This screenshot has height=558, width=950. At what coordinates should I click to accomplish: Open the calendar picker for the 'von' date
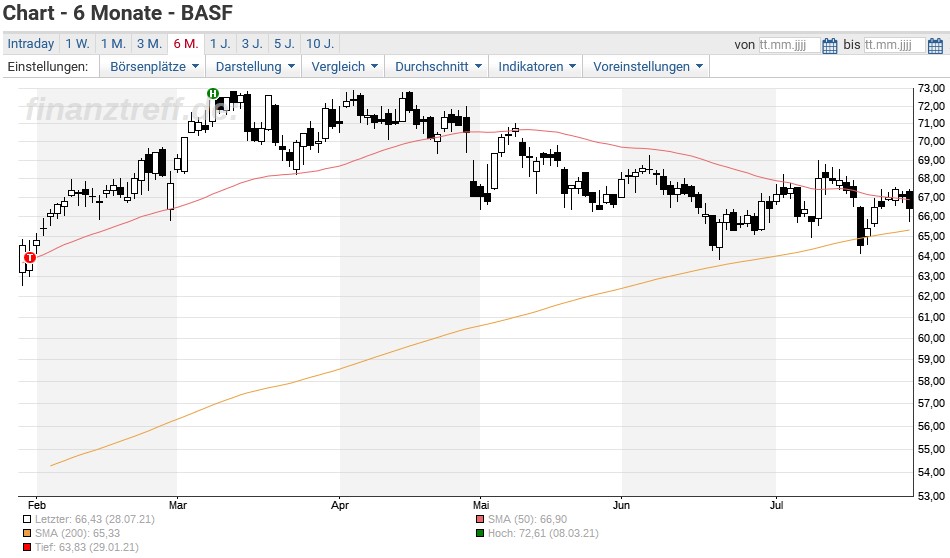(x=829, y=45)
